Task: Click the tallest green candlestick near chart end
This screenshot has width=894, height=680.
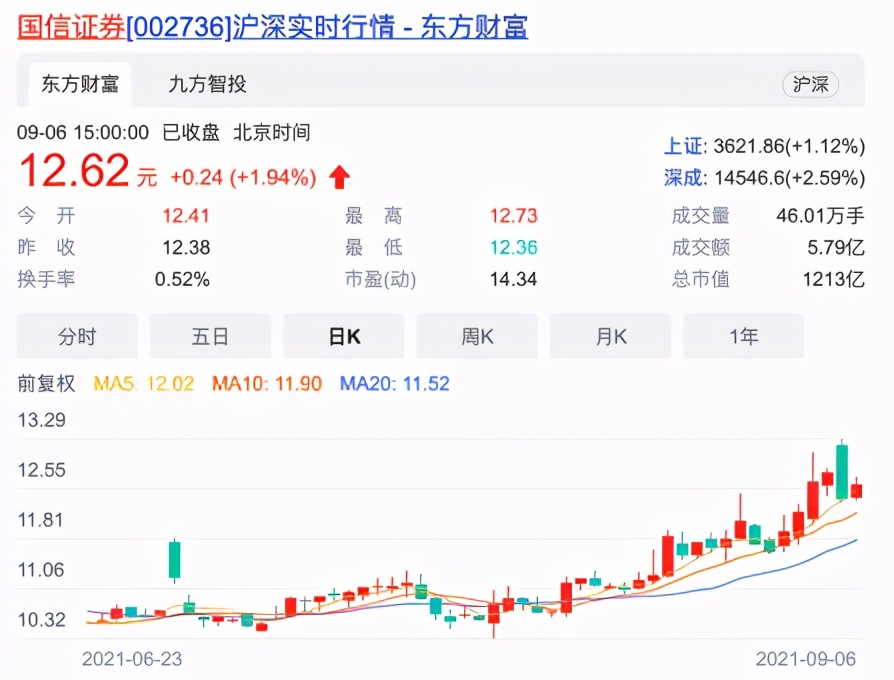Action: point(842,470)
